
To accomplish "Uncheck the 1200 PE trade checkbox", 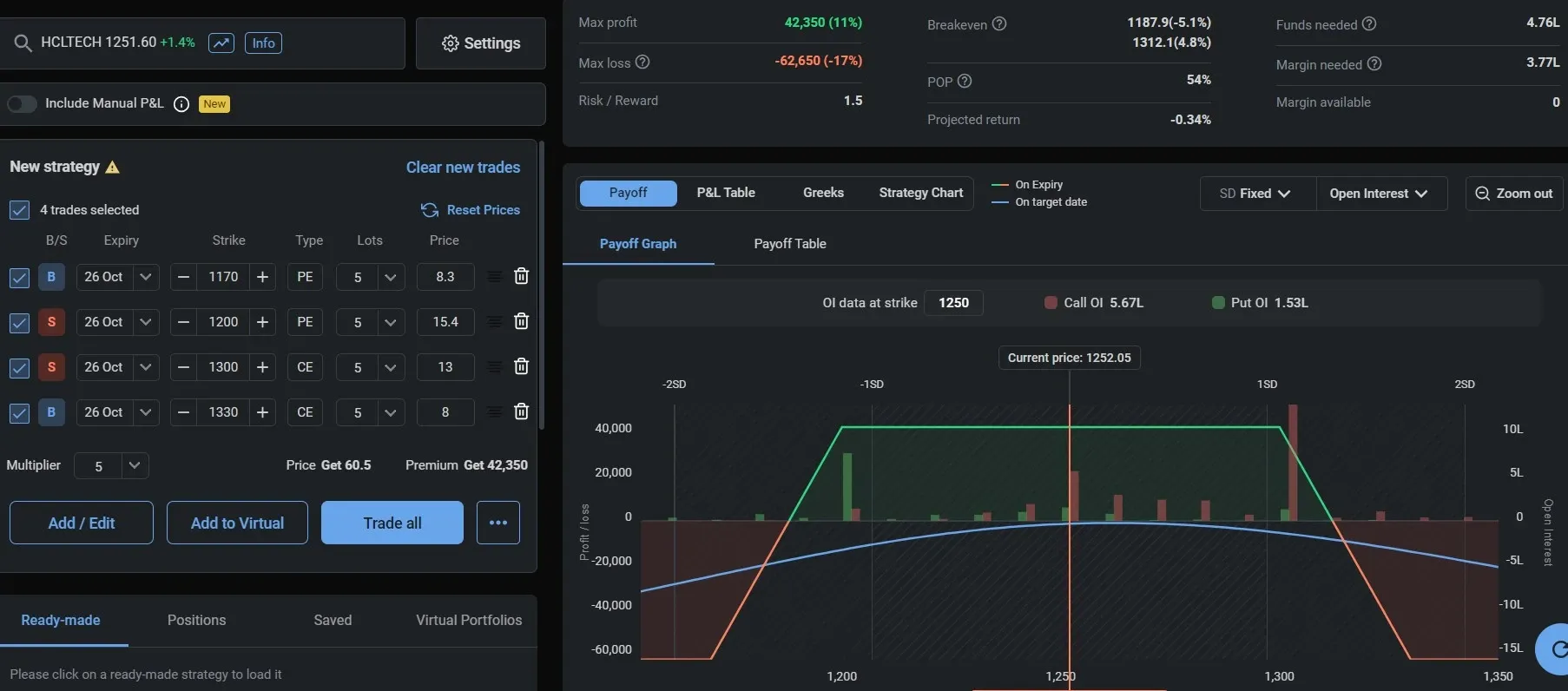I will coord(19,323).
